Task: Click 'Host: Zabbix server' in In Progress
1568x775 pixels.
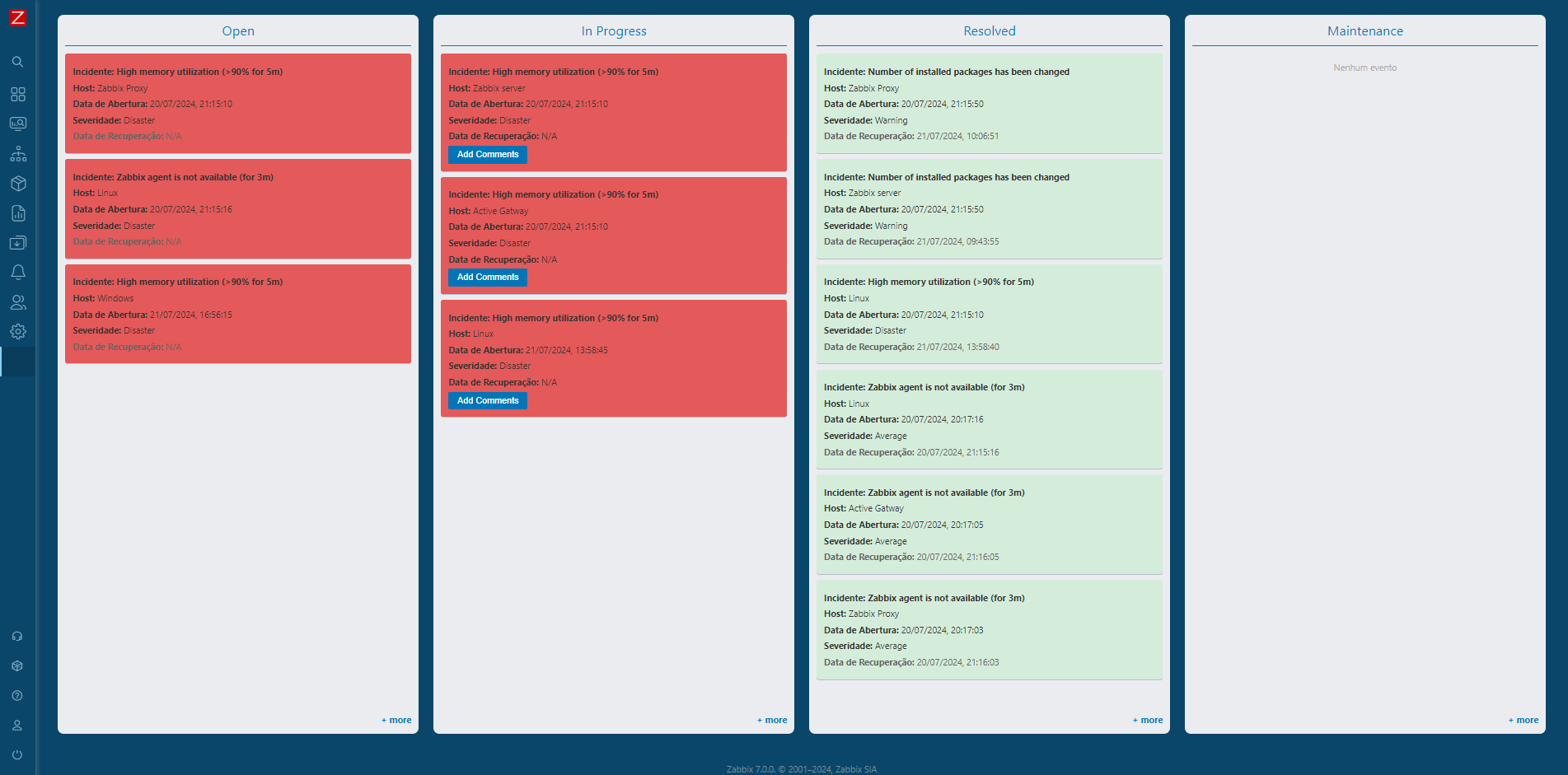Action: click(x=487, y=89)
